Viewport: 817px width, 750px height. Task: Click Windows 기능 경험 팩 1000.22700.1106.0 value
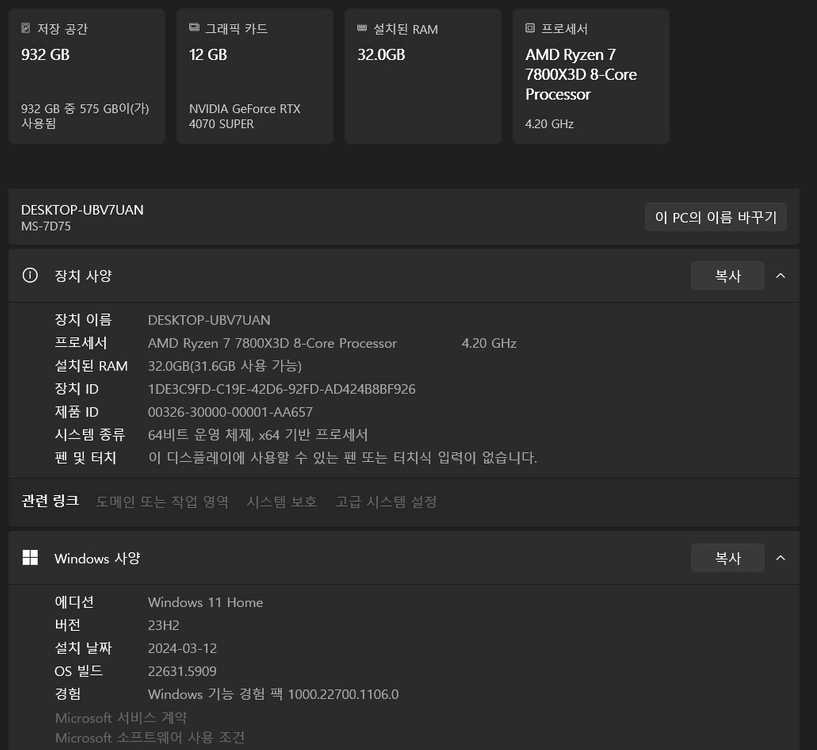click(x=273, y=694)
